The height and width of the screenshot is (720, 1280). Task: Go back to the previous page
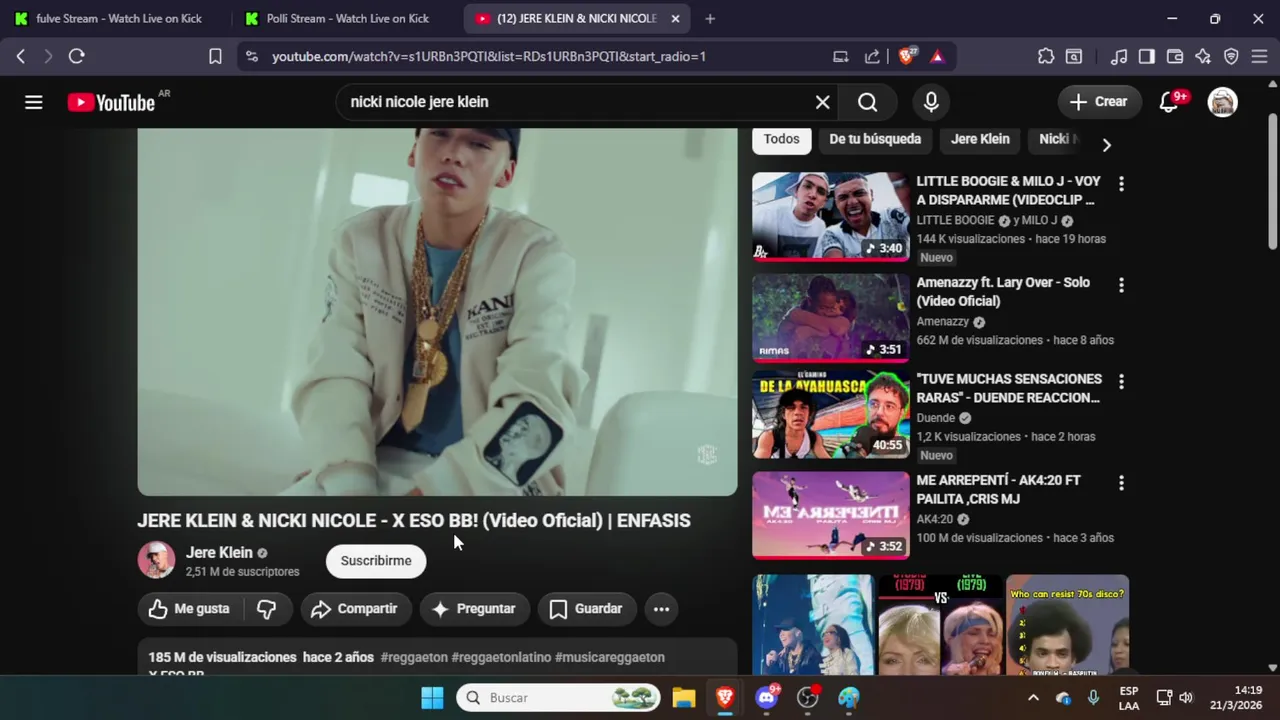tap(20, 56)
